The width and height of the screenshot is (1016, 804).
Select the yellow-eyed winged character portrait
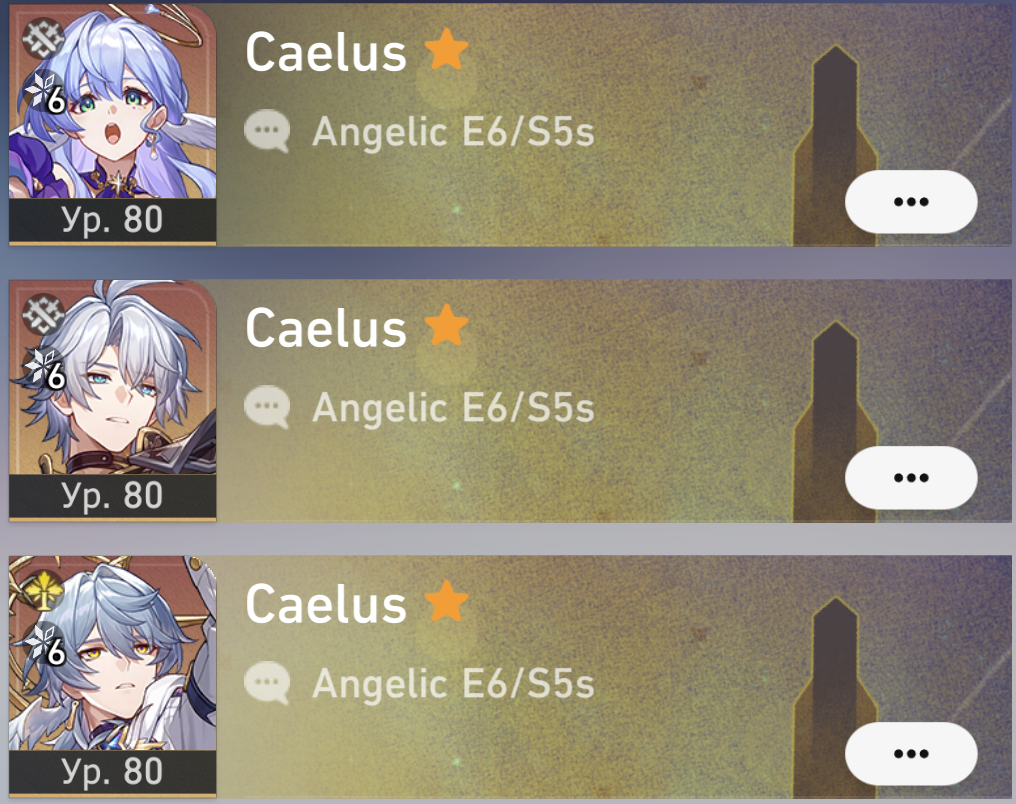click(x=113, y=654)
